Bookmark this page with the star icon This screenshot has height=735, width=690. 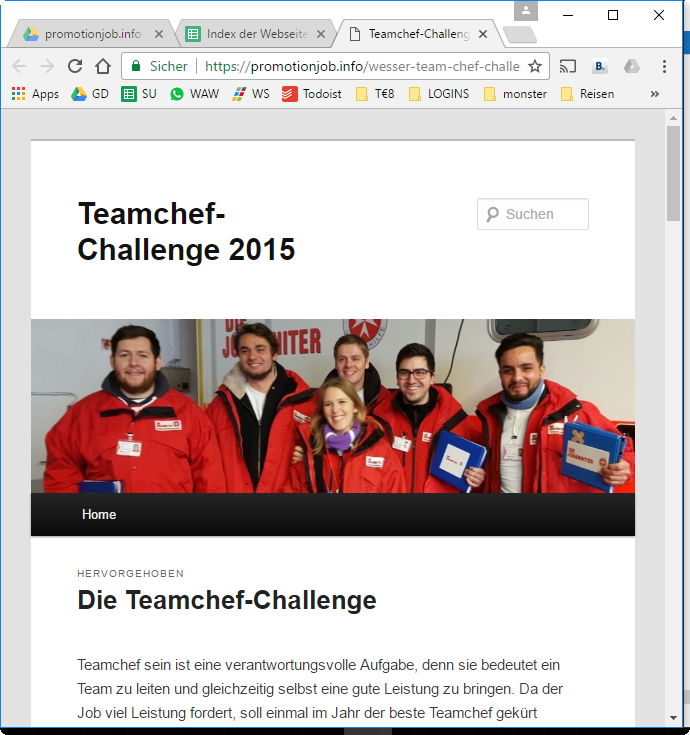tap(535, 66)
